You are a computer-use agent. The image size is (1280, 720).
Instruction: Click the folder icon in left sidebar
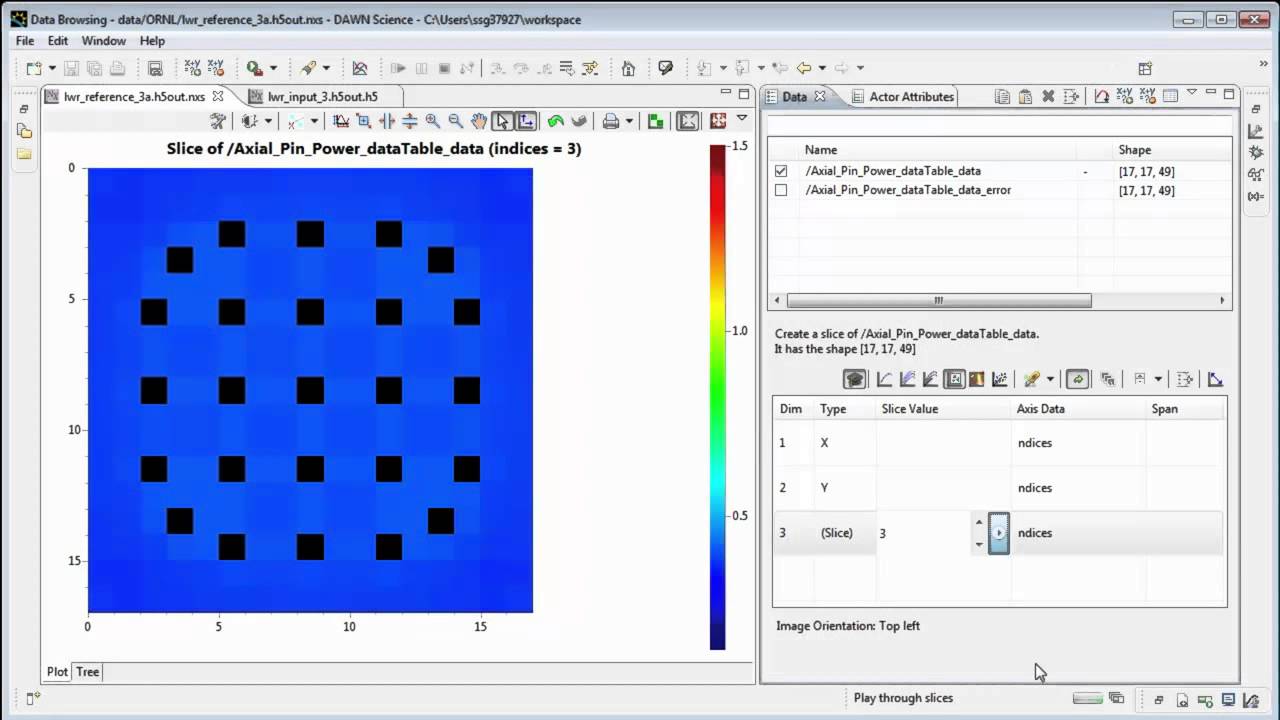24,153
